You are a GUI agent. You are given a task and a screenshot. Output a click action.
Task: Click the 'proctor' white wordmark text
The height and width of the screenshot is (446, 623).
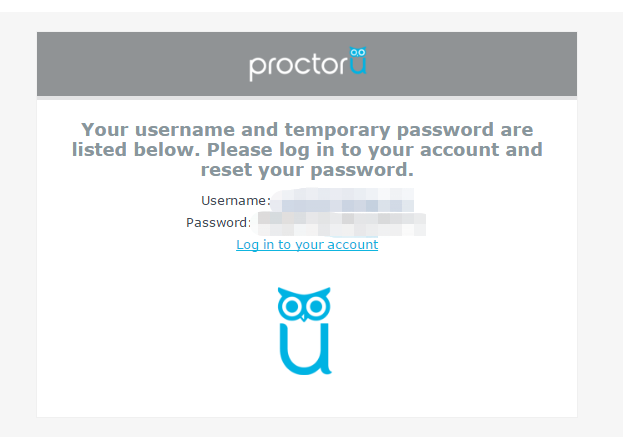click(x=299, y=66)
